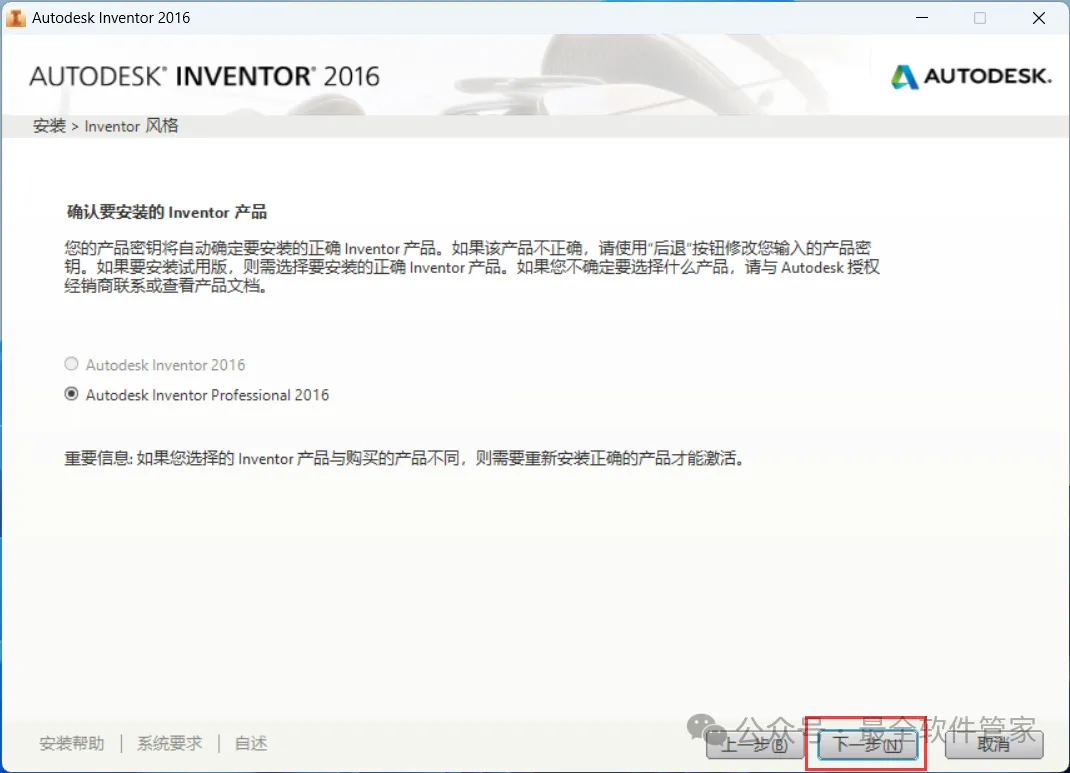Select the Autodesk Inventor Professional 2016 radio button
Viewport: 1070px width, 773px height.
(x=71, y=394)
